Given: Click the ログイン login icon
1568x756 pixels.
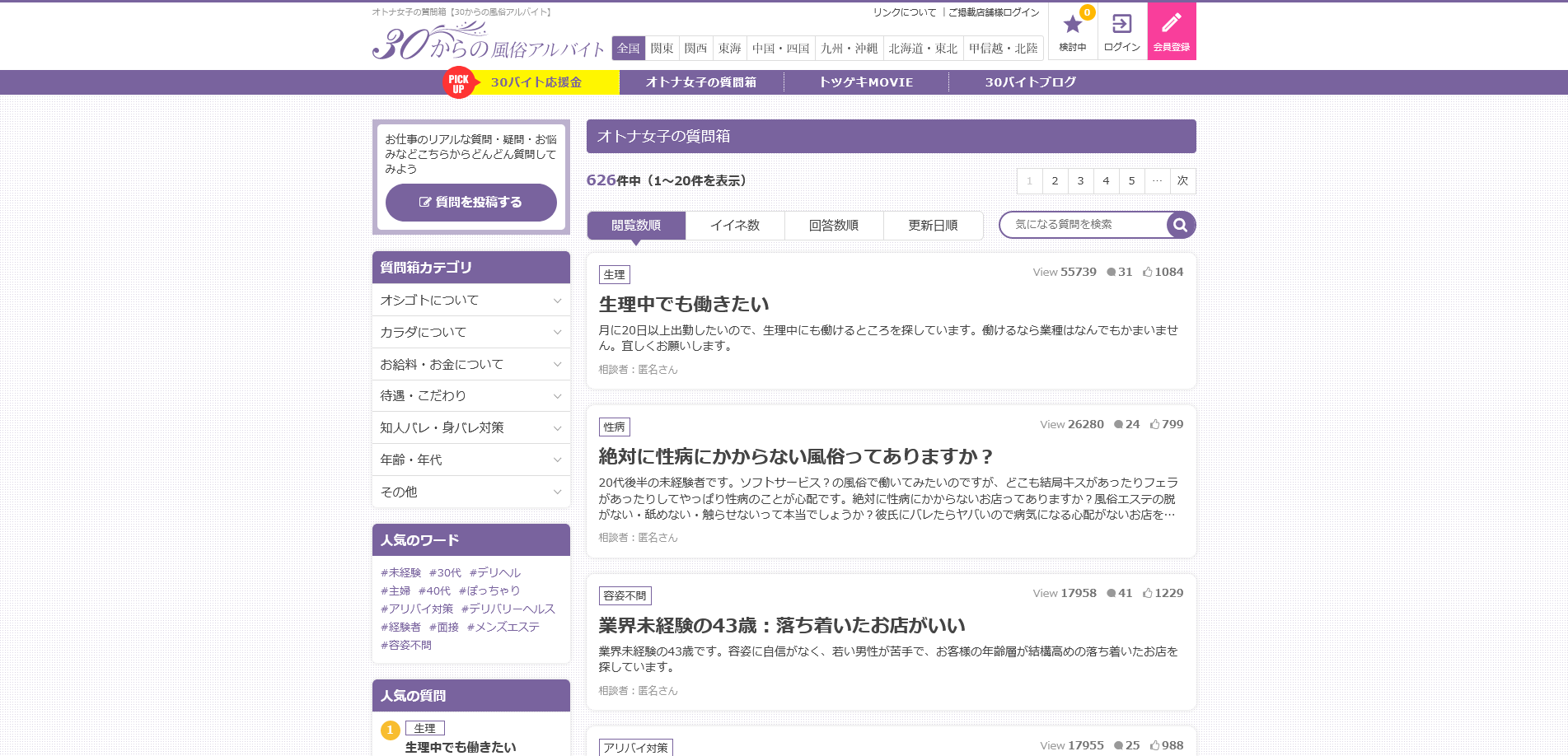Looking at the screenshot, I should point(1122,31).
